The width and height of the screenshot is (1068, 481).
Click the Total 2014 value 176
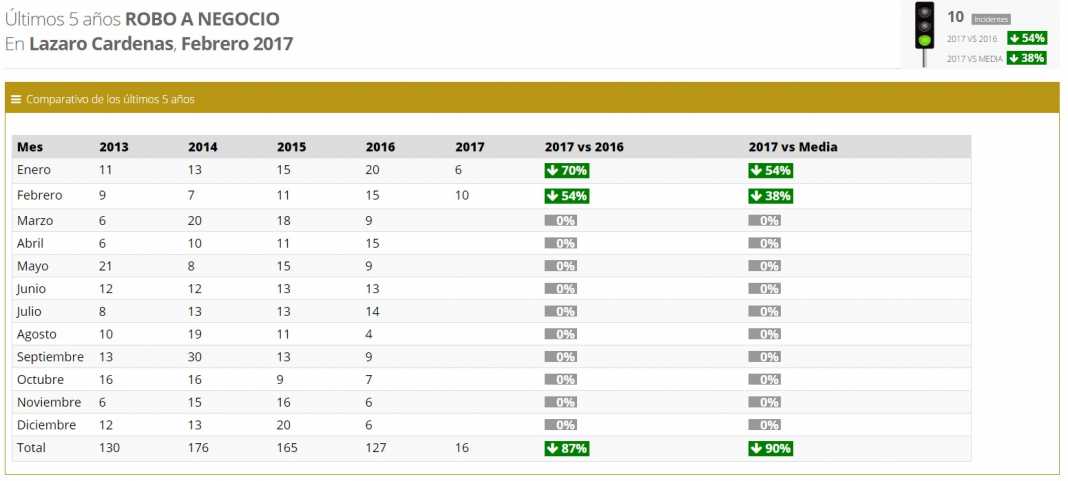coord(198,448)
